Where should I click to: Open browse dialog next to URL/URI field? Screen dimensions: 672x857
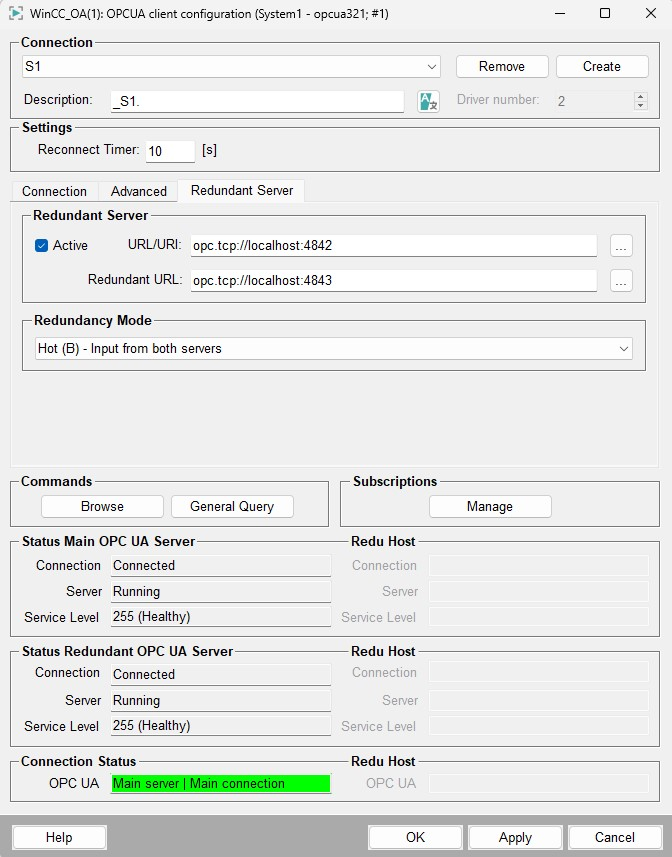pos(621,246)
